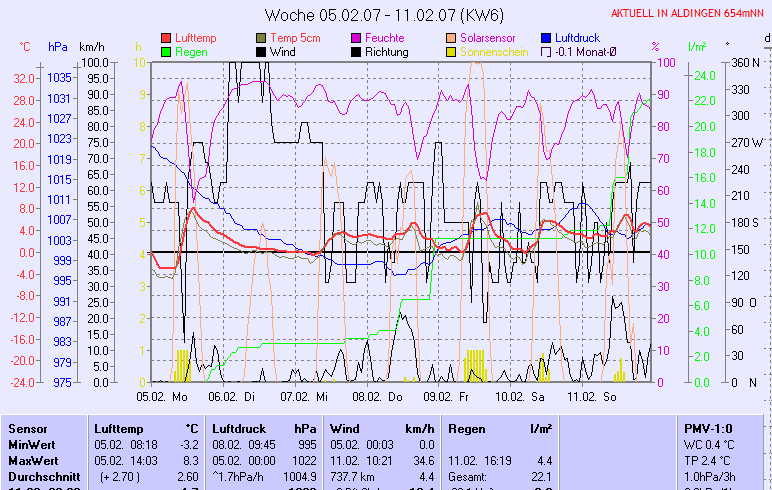The width and height of the screenshot is (772, 490).
Task: Click the green Regen legend square
Action: click(166, 51)
